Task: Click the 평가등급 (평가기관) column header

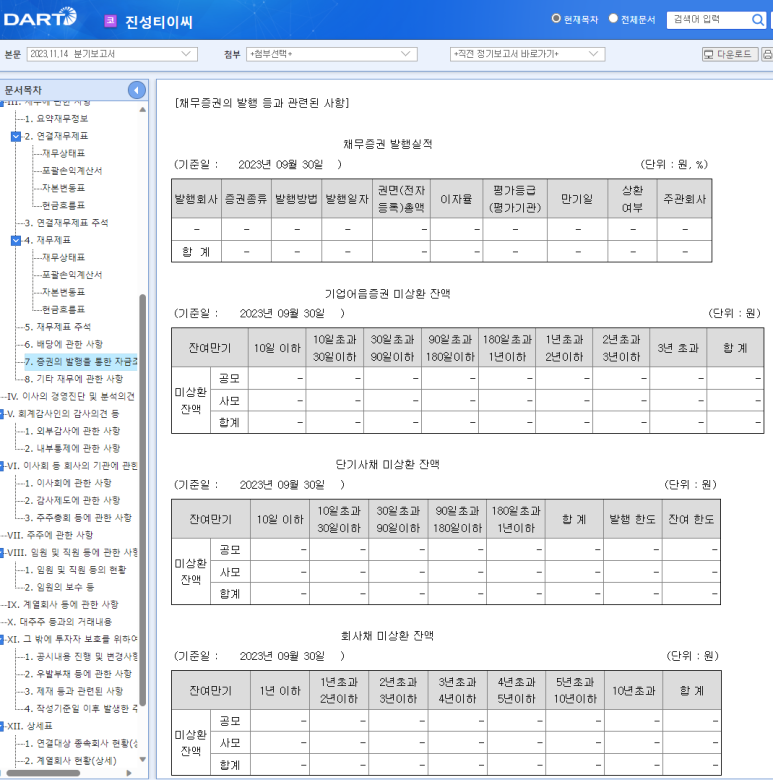Action: click(x=515, y=199)
